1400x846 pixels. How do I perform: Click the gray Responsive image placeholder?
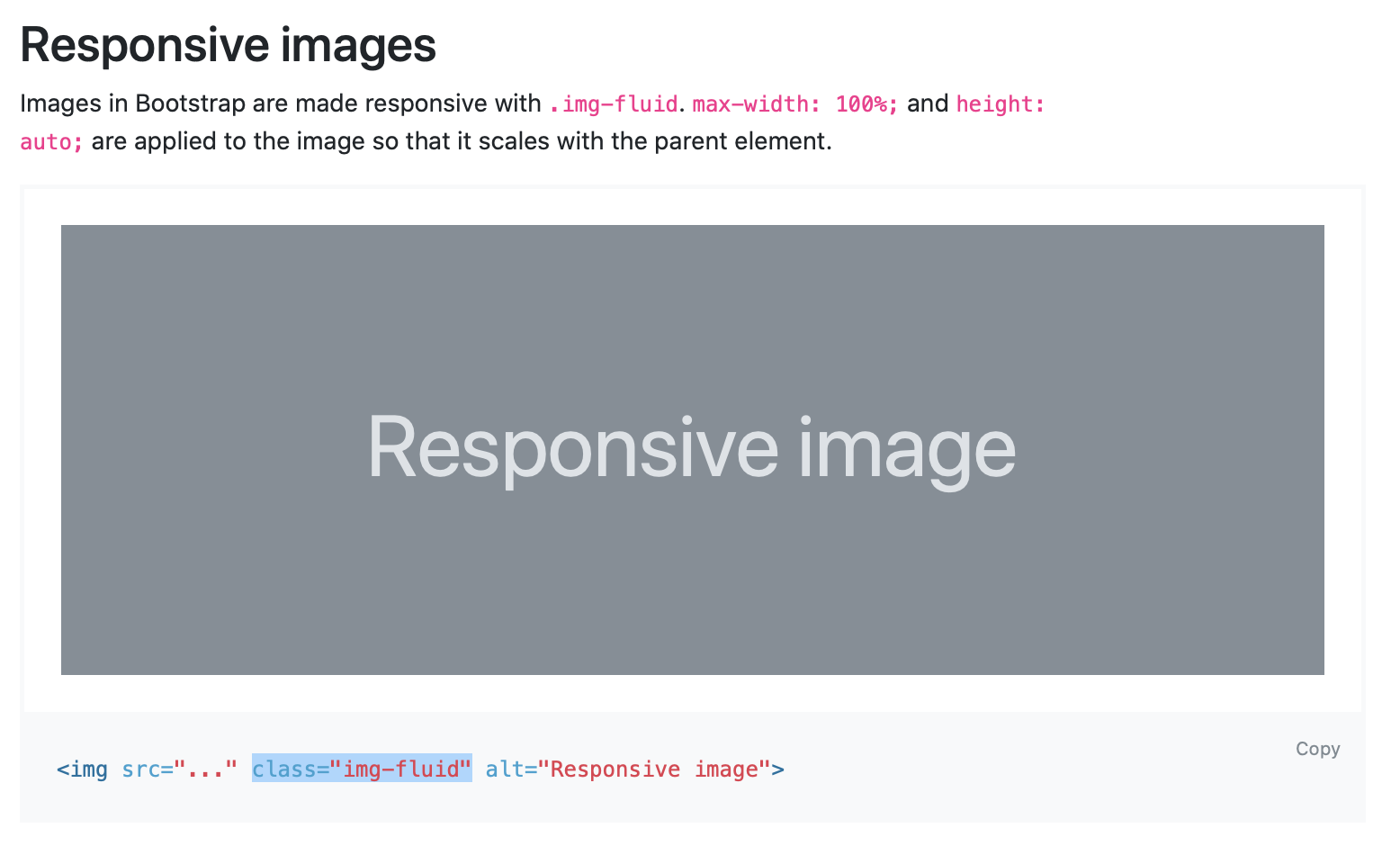pyautogui.click(x=692, y=449)
